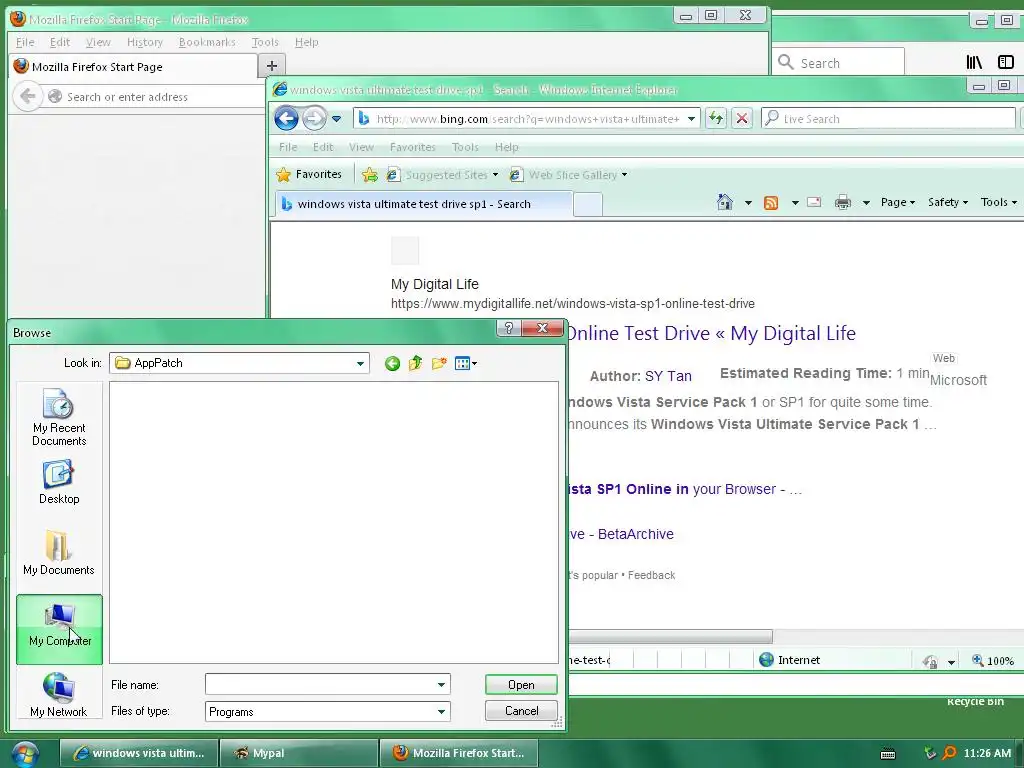Open the View menu in IE menu bar

click(x=361, y=147)
